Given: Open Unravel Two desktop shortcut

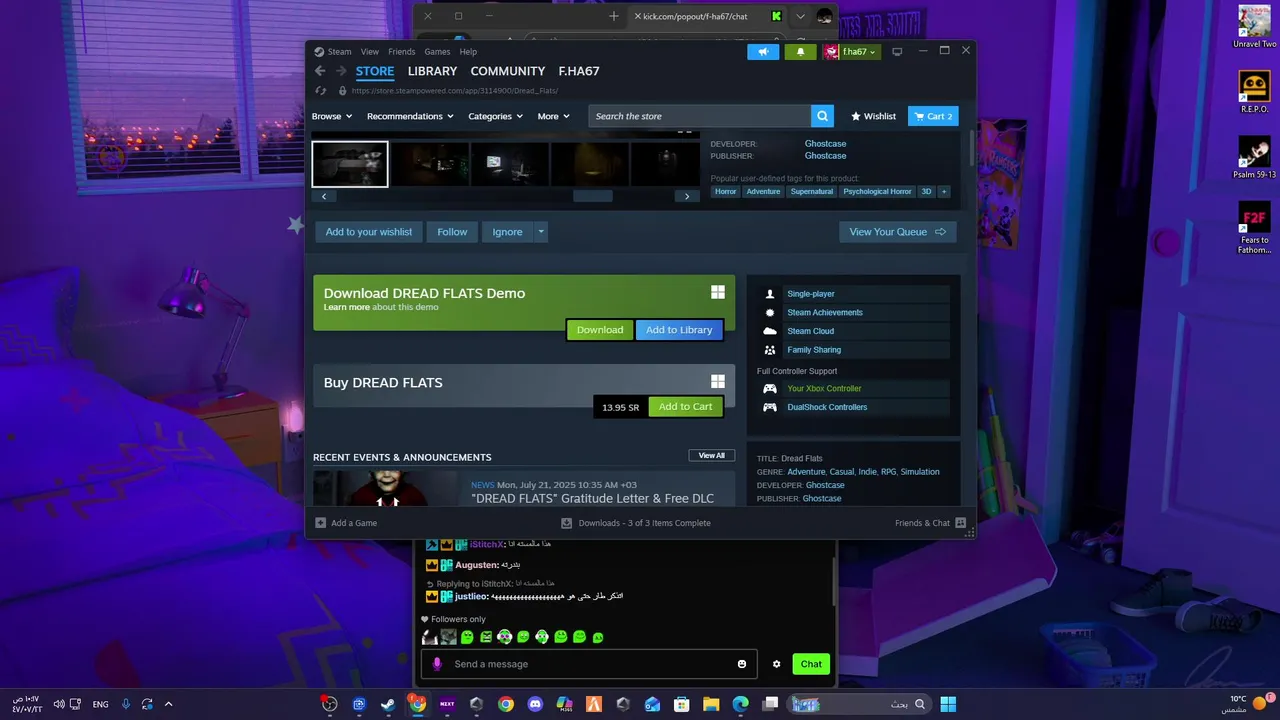Looking at the screenshot, I should tap(1254, 27).
